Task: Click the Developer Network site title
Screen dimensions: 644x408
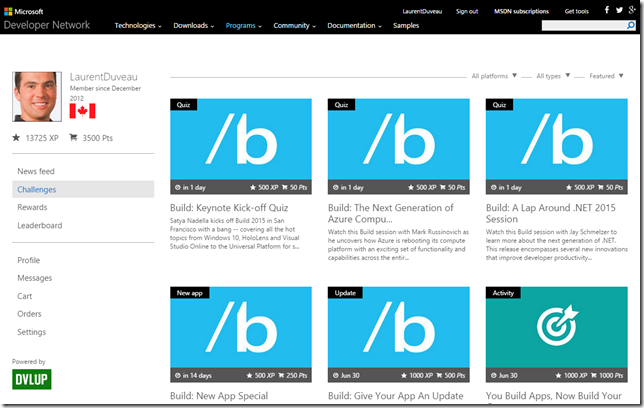Action: tap(46, 25)
